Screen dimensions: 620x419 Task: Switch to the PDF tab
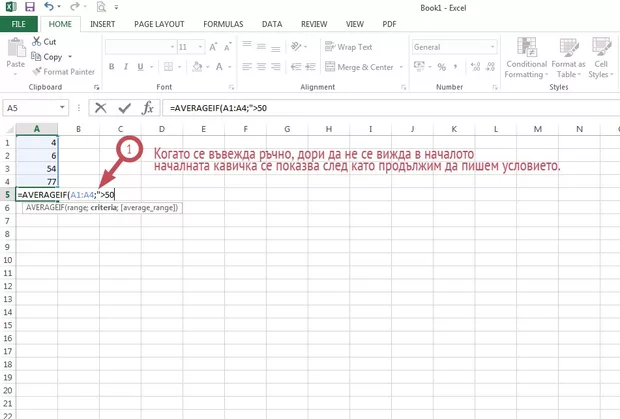click(389, 24)
